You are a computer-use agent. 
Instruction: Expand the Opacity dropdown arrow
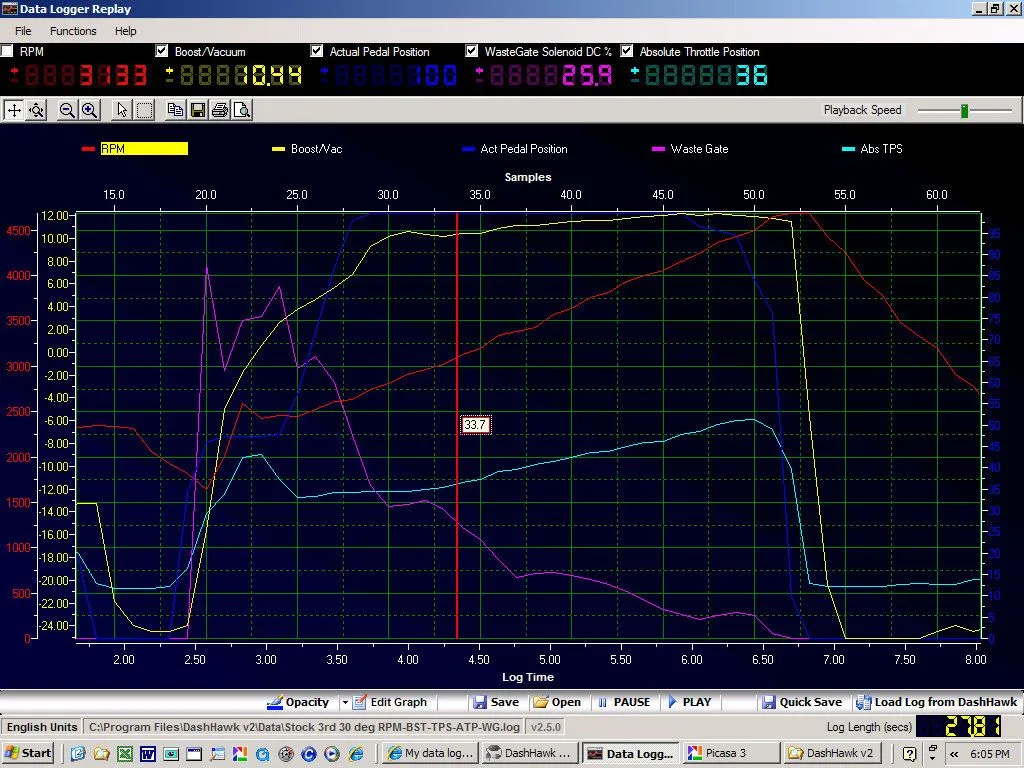(x=345, y=702)
